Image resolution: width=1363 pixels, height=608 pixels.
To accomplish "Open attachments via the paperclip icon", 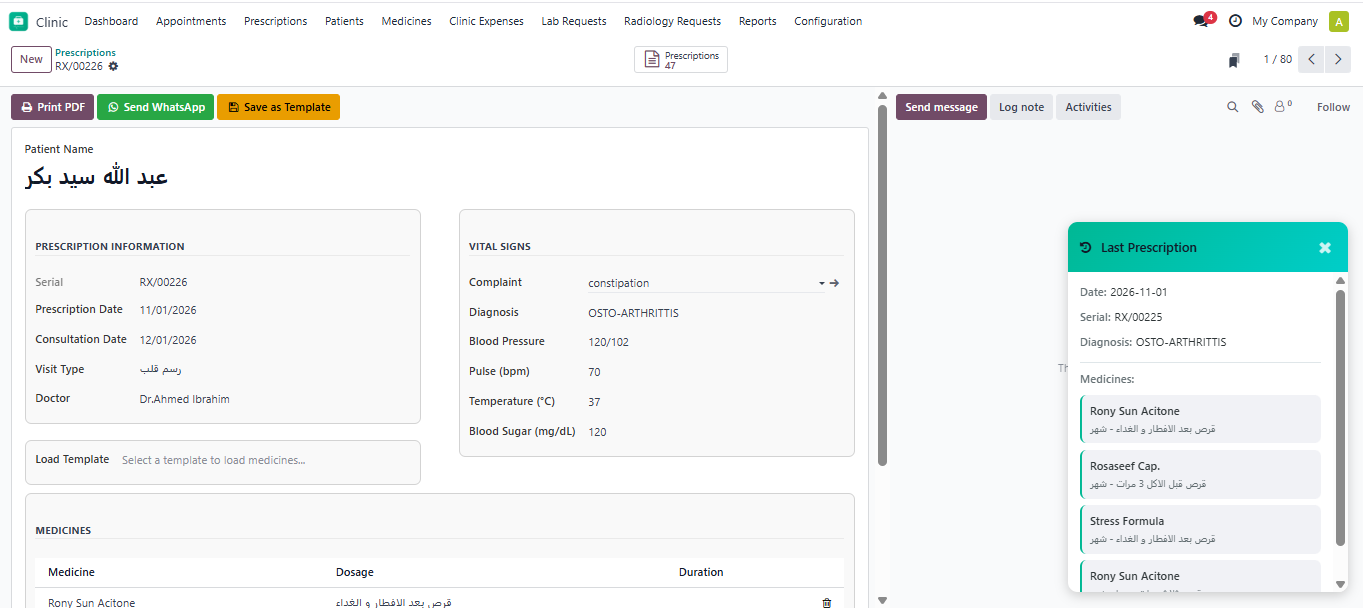I will (1257, 107).
